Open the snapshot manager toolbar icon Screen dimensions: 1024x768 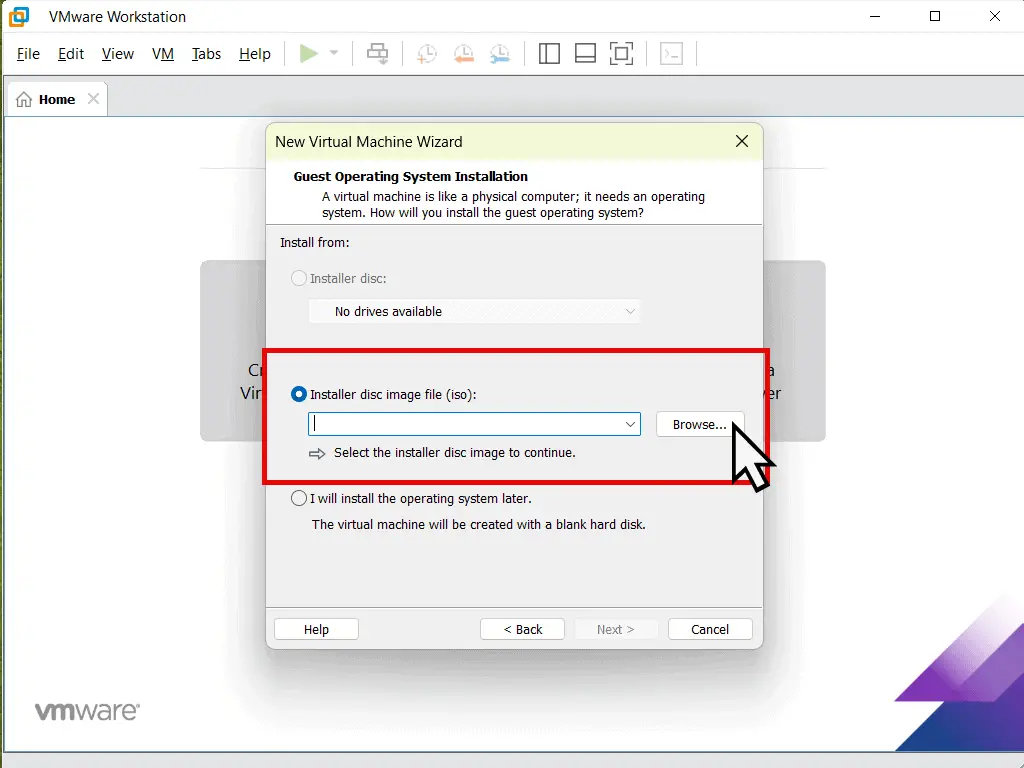[x=500, y=54]
